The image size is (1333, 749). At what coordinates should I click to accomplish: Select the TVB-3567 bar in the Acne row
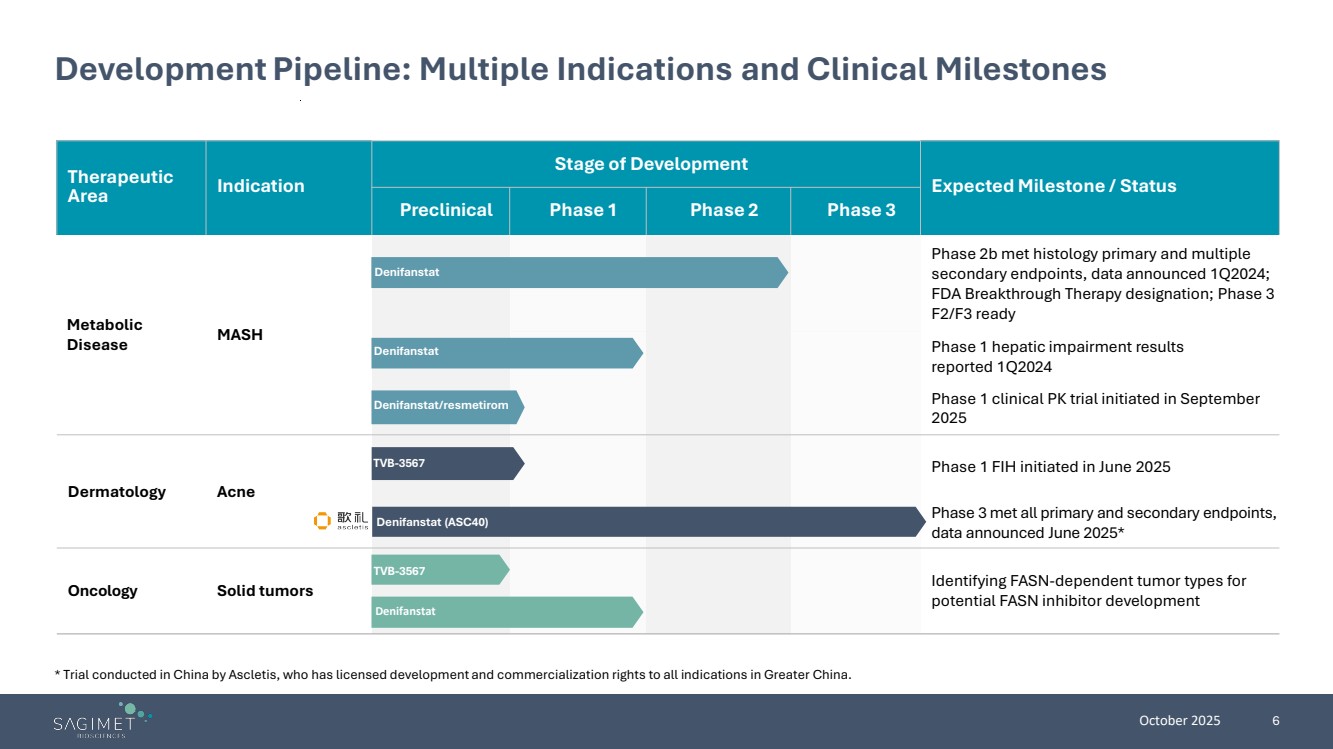click(446, 464)
